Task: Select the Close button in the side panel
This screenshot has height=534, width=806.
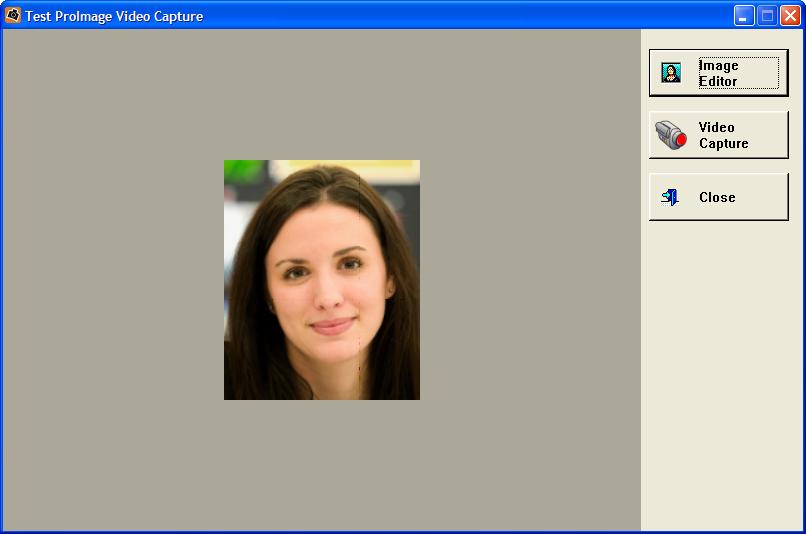Action: [718, 197]
